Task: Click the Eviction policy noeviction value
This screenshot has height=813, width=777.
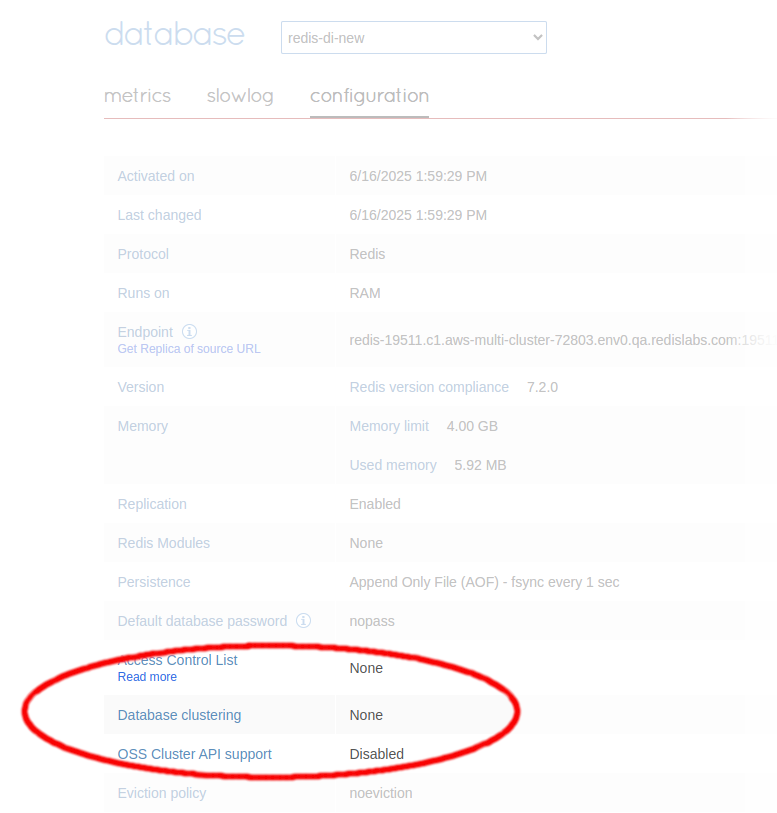Action: [x=380, y=793]
